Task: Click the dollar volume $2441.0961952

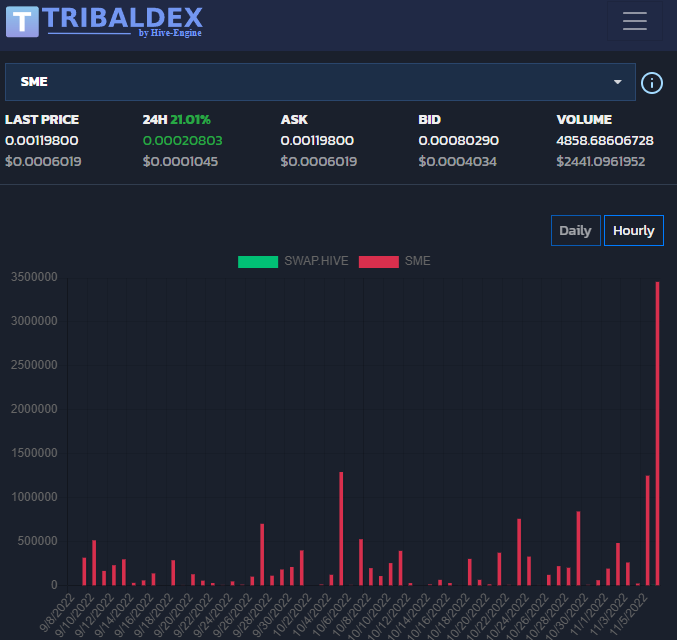Action: [601, 162]
